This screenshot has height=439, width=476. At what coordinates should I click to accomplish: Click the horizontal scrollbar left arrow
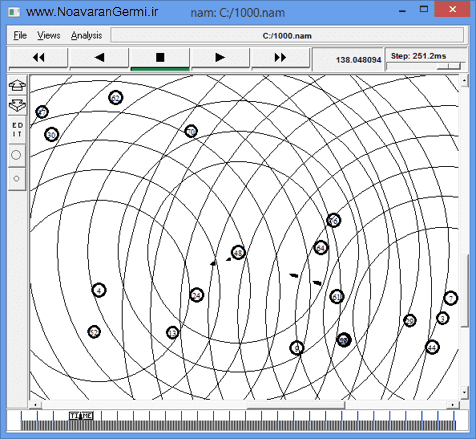pyautogui.click(x=35, y=405)
